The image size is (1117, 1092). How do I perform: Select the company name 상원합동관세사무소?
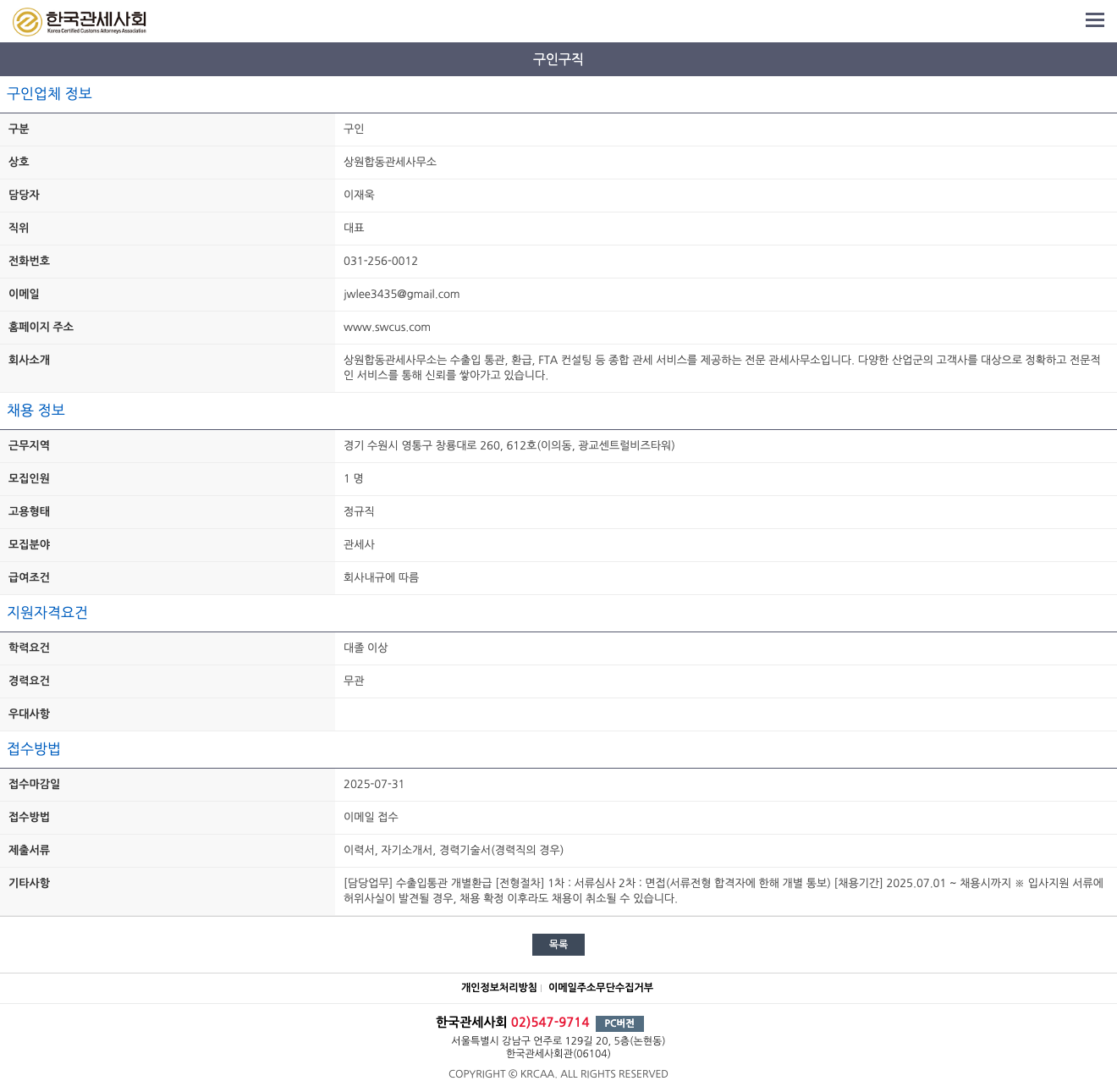390,162
